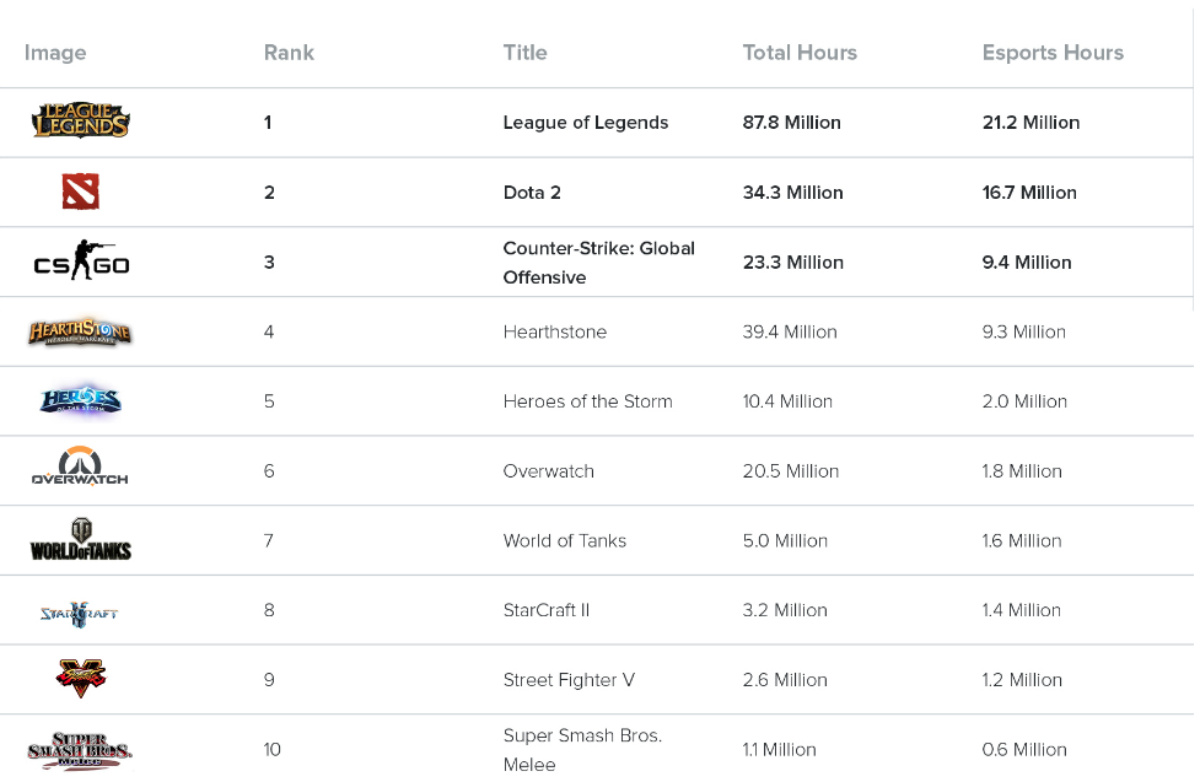This screenshot has width=1200, height=782.
Task: Click the Esports Hours column header
Action: (x=1053, y=53)
